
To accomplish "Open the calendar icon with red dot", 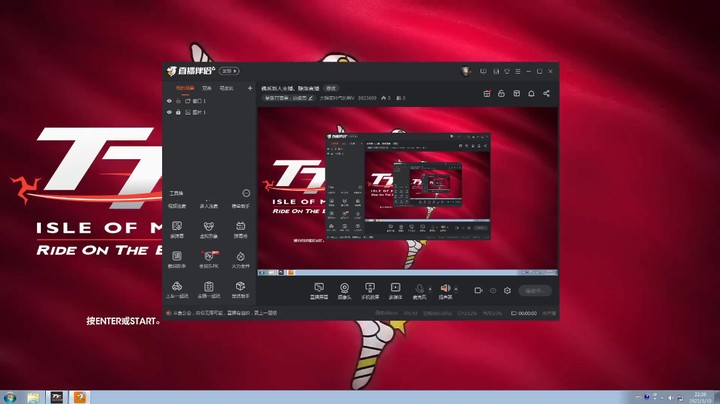I will coord(487,93).
